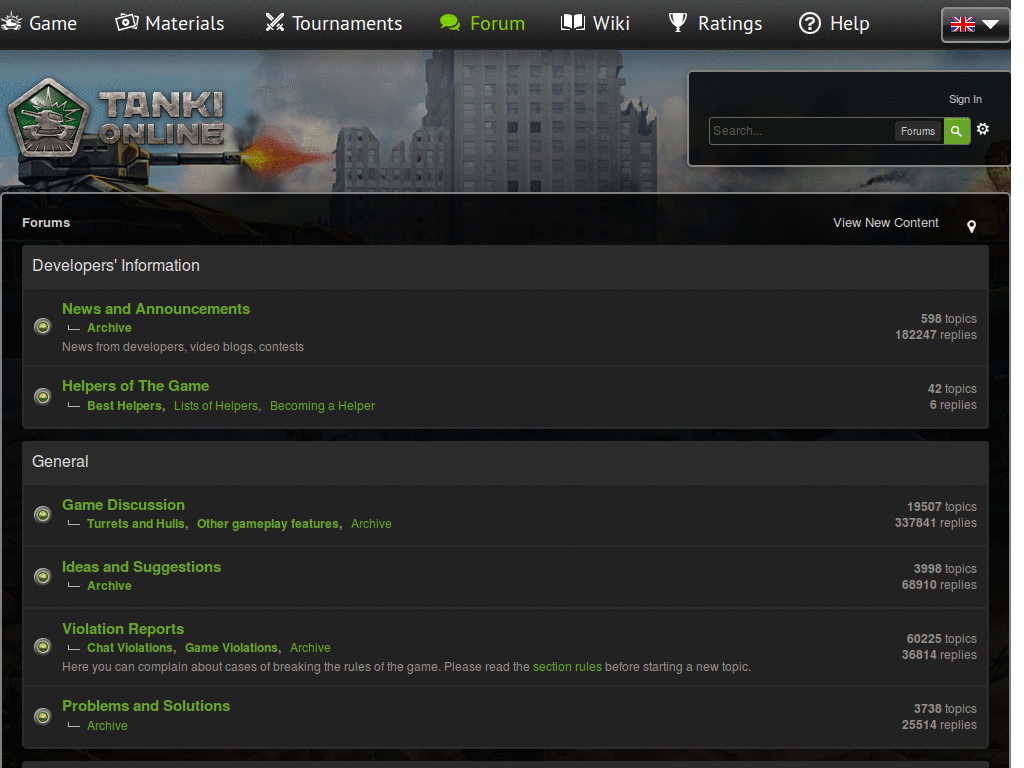Image resolution: width=1024 pixels, height=768 pixels.
Task: Open the Lists of Helpers subforum
Action: 216,406
